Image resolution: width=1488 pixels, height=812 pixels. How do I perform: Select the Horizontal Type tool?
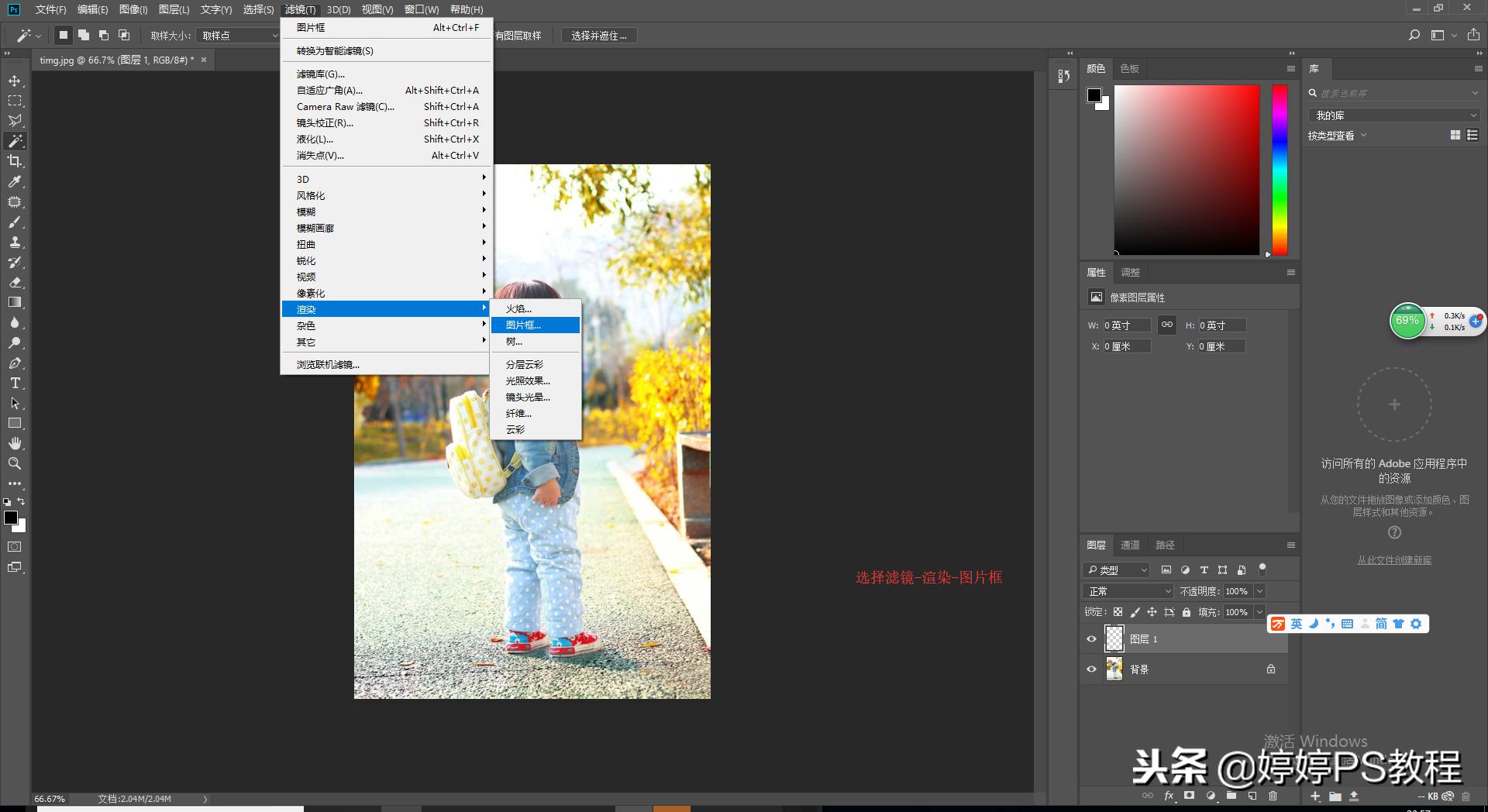(15, 384)
